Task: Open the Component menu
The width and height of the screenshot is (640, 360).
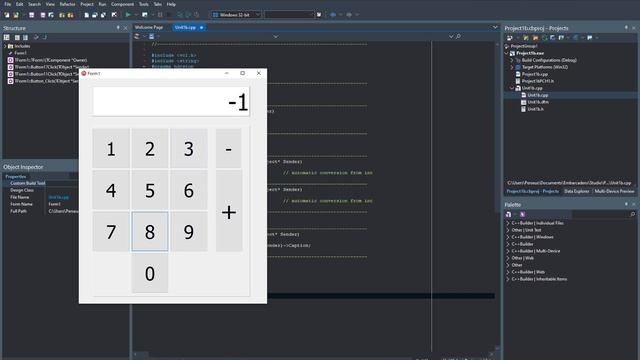Action: pyautogui.click(x=122, y=4)
